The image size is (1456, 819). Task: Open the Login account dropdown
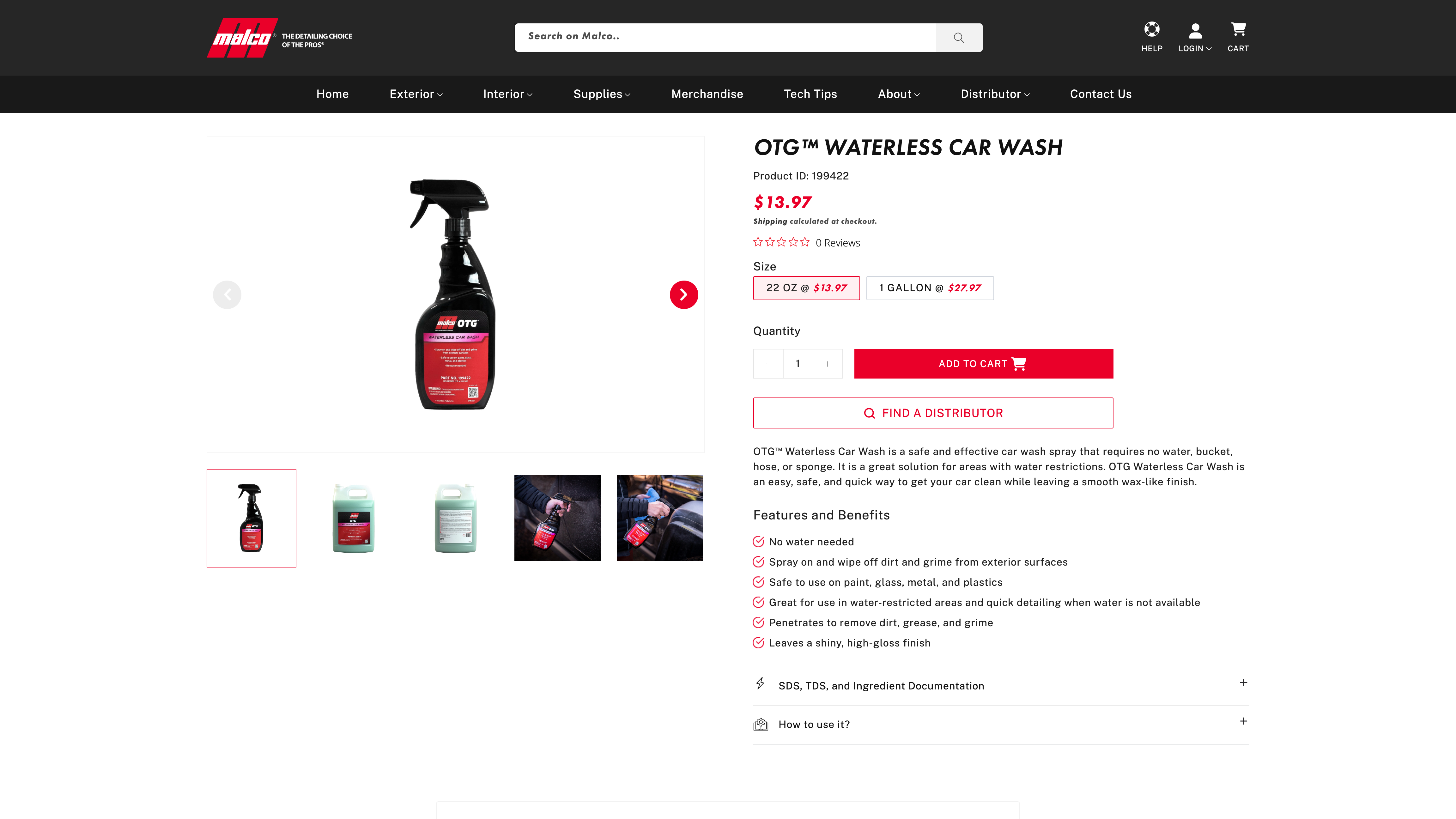click(1195, 37)
